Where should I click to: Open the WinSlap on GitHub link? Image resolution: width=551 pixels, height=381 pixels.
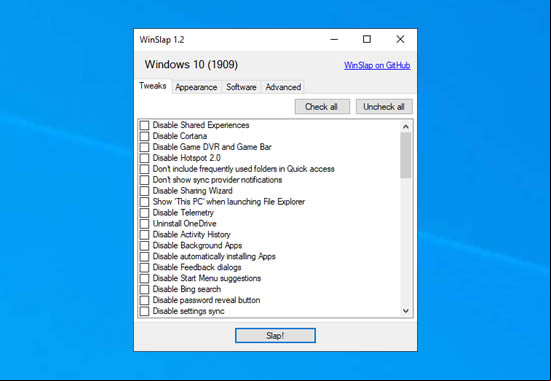click(x=377, y=65)
